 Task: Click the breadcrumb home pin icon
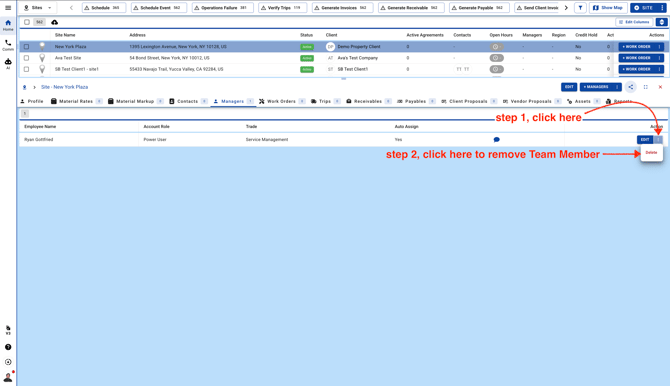(x=24, y=87)
